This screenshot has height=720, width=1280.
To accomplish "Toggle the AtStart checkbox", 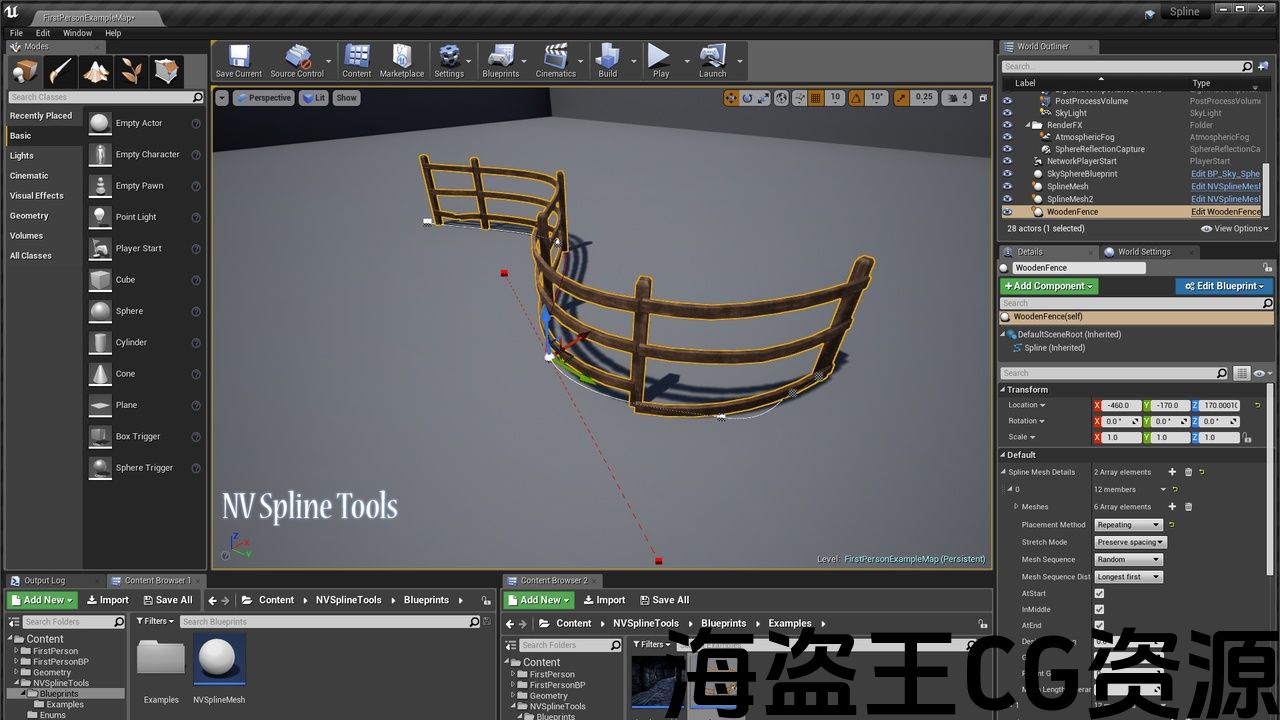I will (x=1099, y=593).
